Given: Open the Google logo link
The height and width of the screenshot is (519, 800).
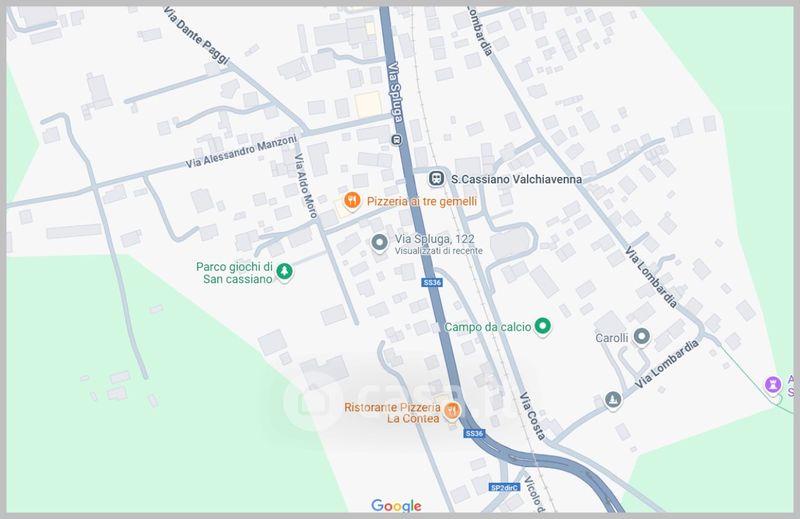Looking at the screenshot, I should coord(396,505).
